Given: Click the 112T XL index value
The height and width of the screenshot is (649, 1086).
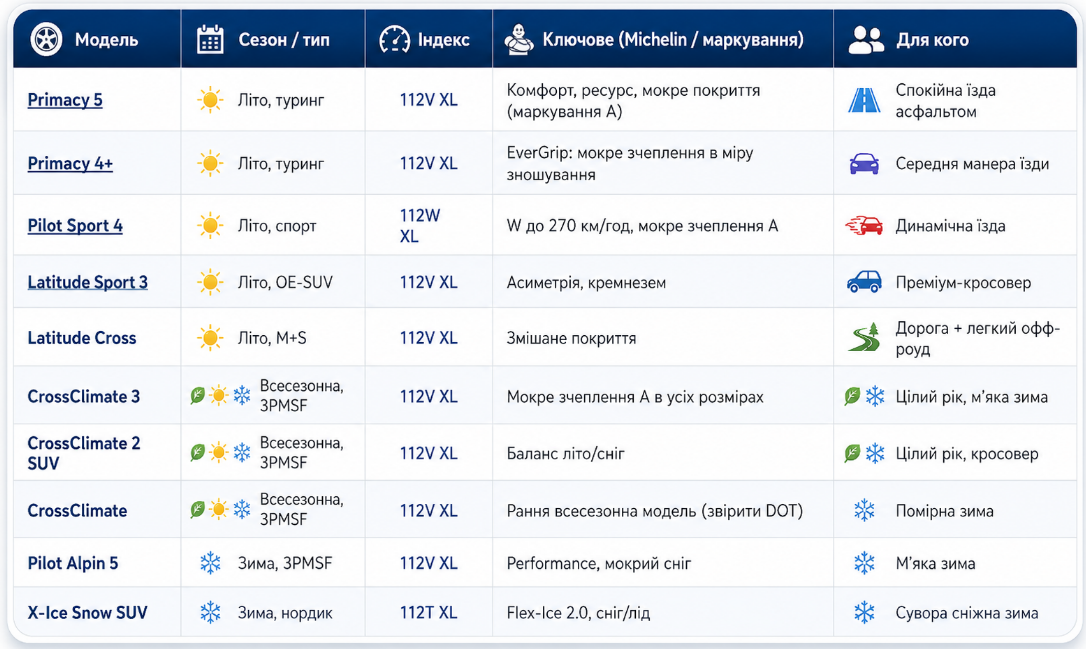Looking at the screenshot, I should click(429, 613).
